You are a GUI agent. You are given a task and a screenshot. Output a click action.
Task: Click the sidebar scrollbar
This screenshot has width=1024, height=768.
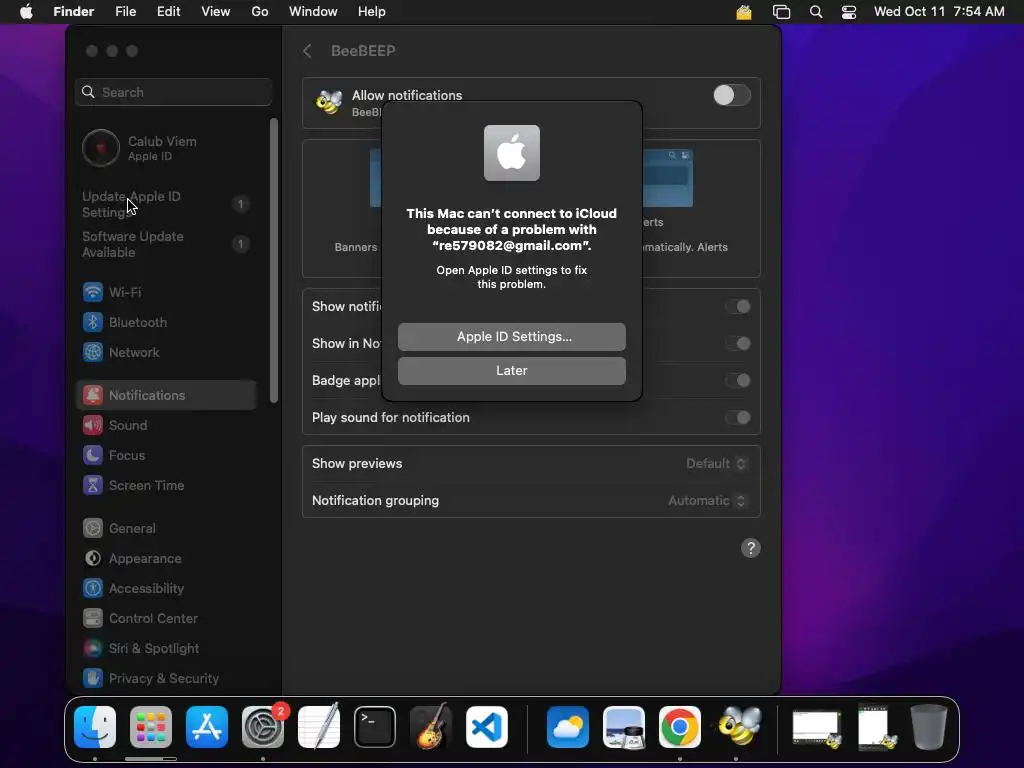[274, 261]
